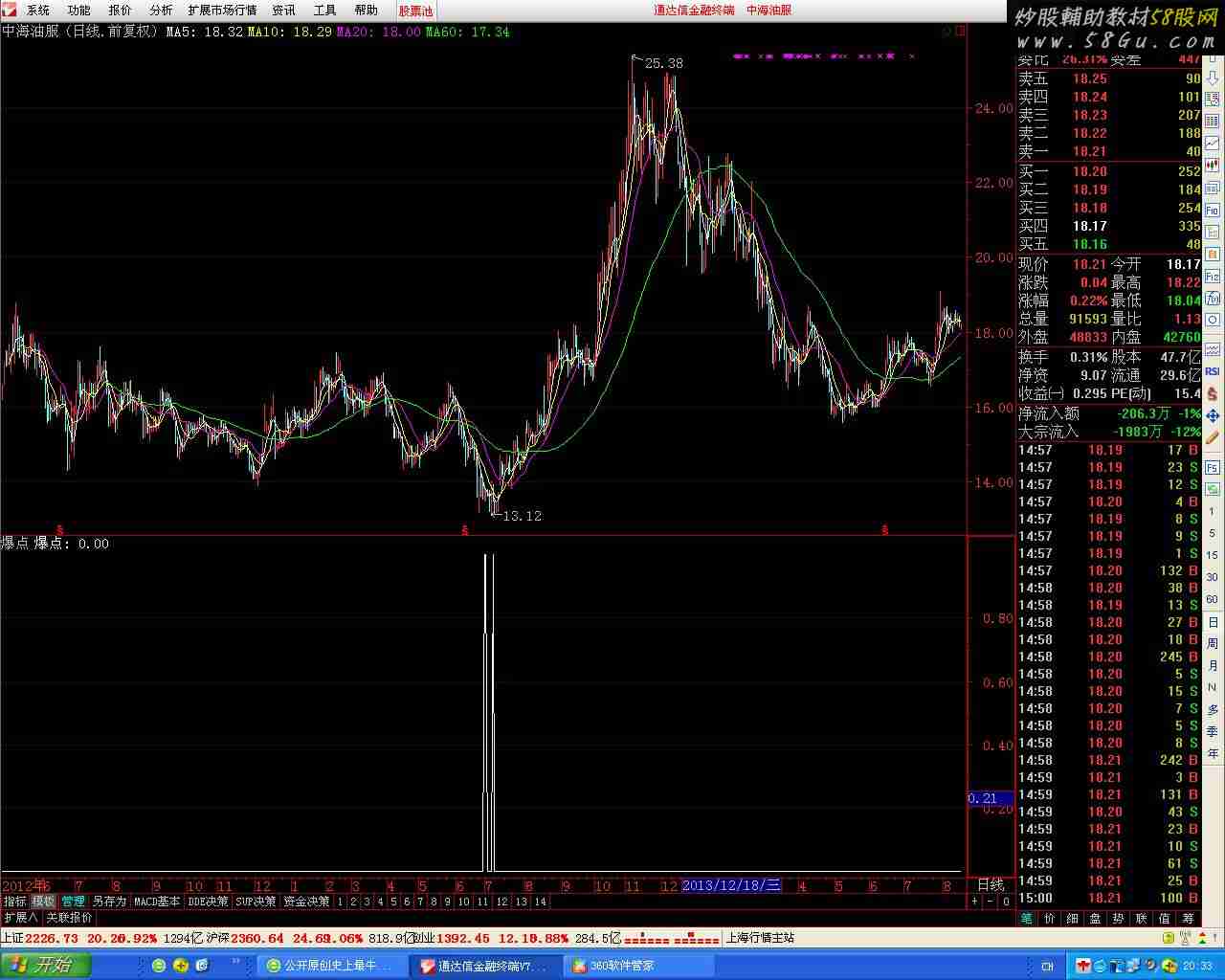Open the 分析 menu

point(161,11)
